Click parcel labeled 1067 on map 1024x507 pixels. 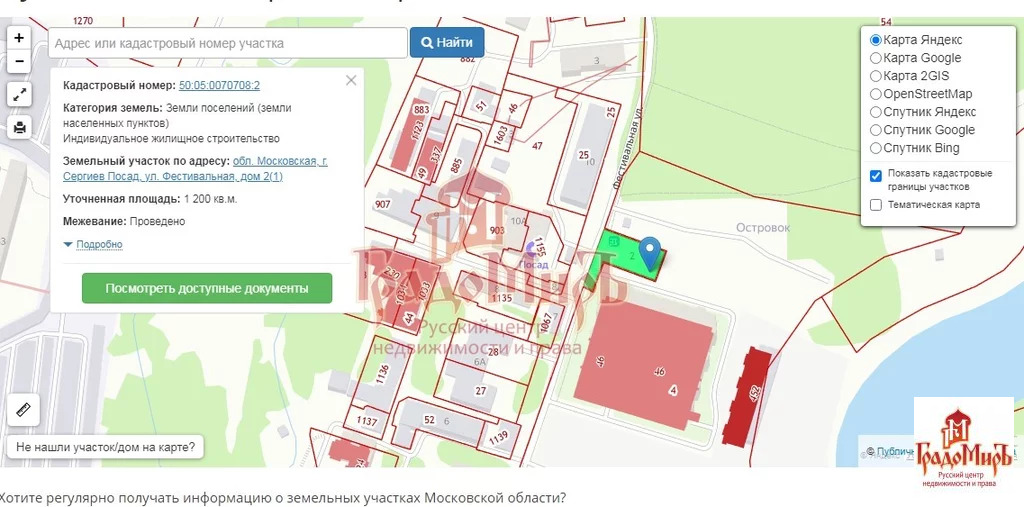[547, 322]
